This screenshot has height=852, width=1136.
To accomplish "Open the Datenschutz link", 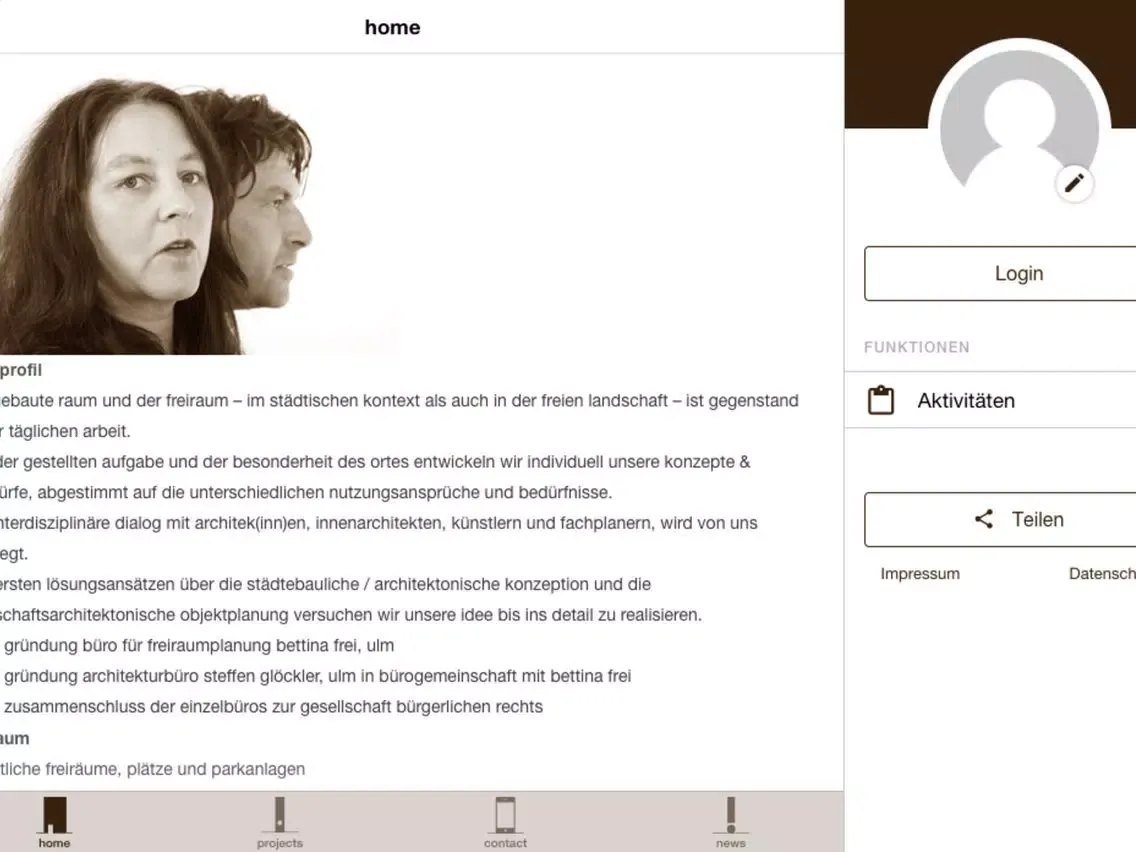I will click(1102, 574).
